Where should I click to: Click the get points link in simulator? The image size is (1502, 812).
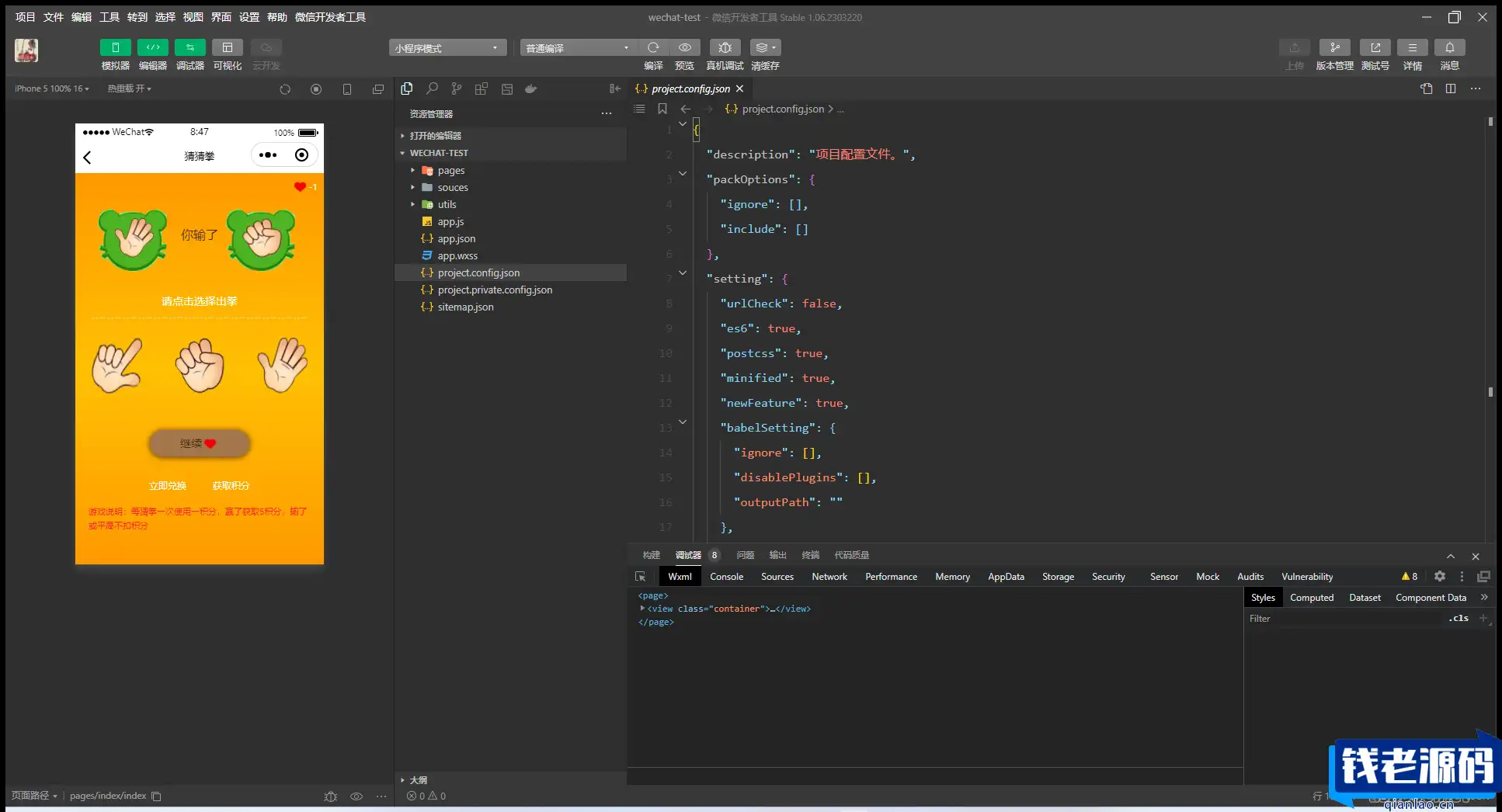pyautogui.click(x=231, y=485)
